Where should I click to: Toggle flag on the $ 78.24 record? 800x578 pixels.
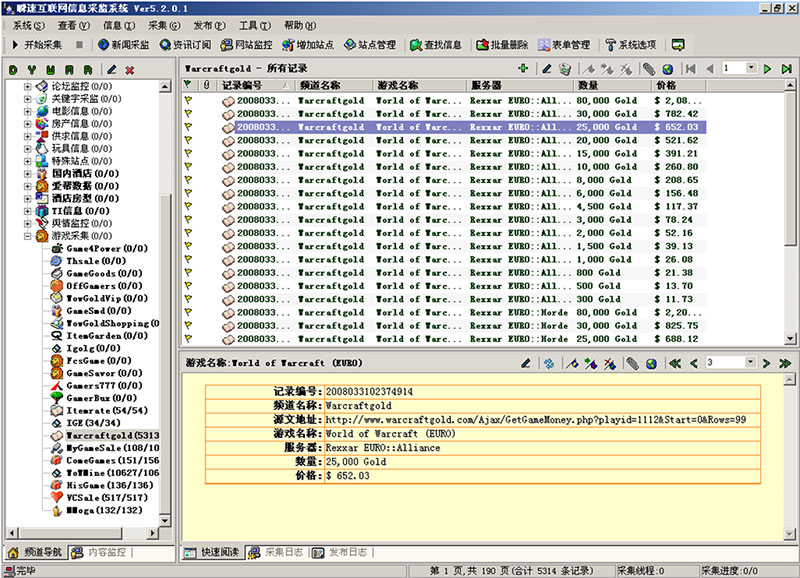click(188, 219)
